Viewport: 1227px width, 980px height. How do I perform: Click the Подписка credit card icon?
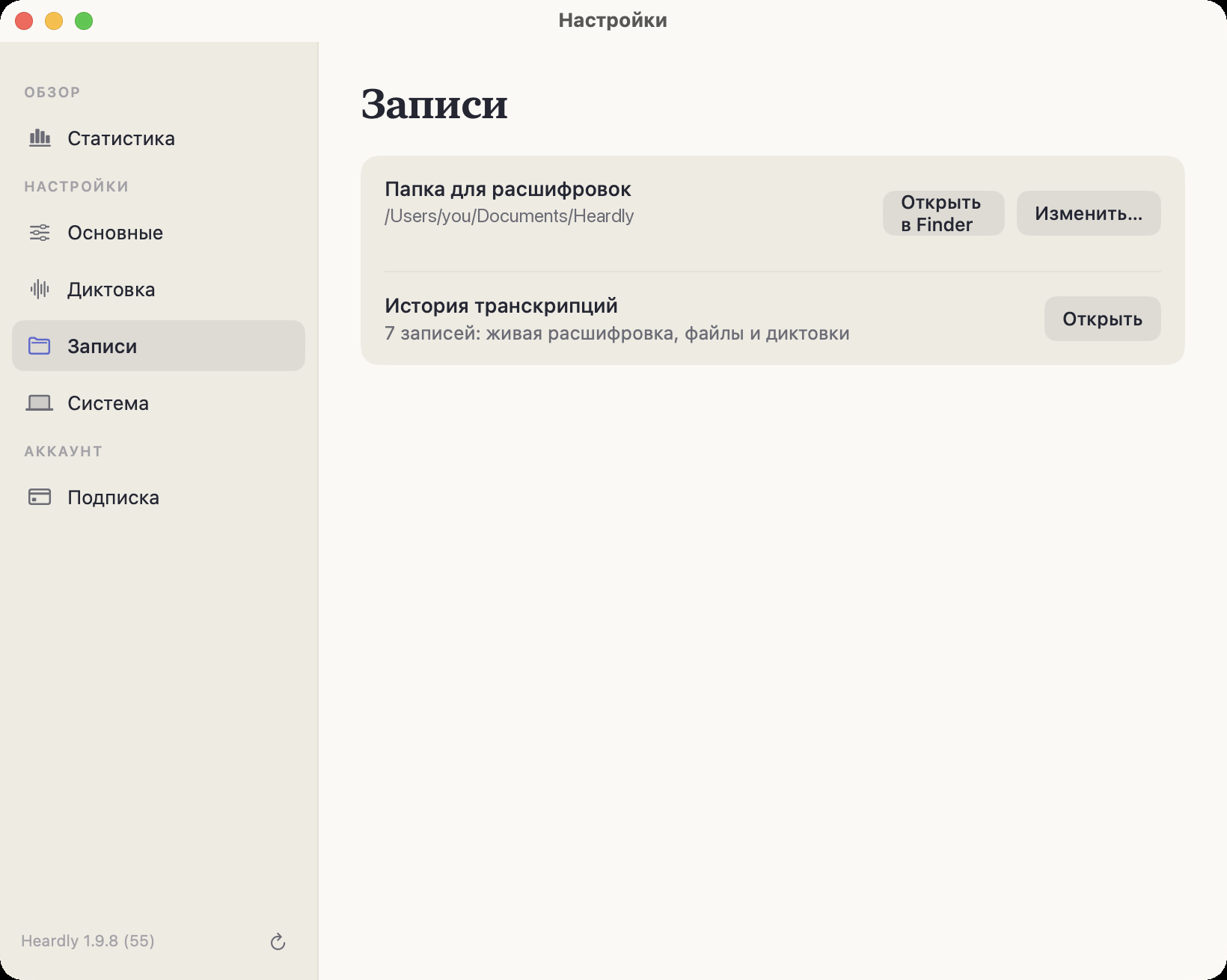point(40,497)
